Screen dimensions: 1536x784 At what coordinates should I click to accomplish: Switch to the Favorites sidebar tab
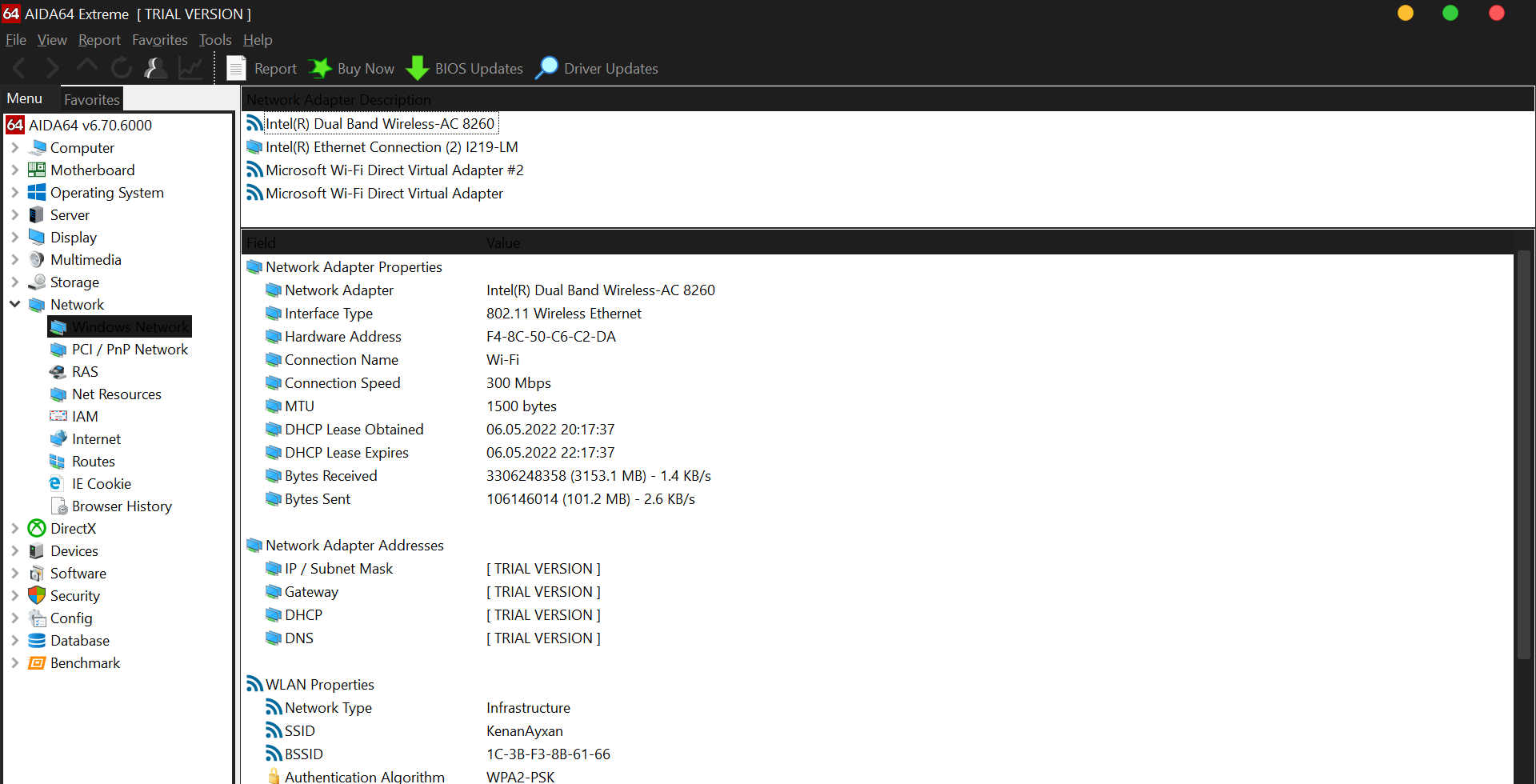[x=92, y=99]
